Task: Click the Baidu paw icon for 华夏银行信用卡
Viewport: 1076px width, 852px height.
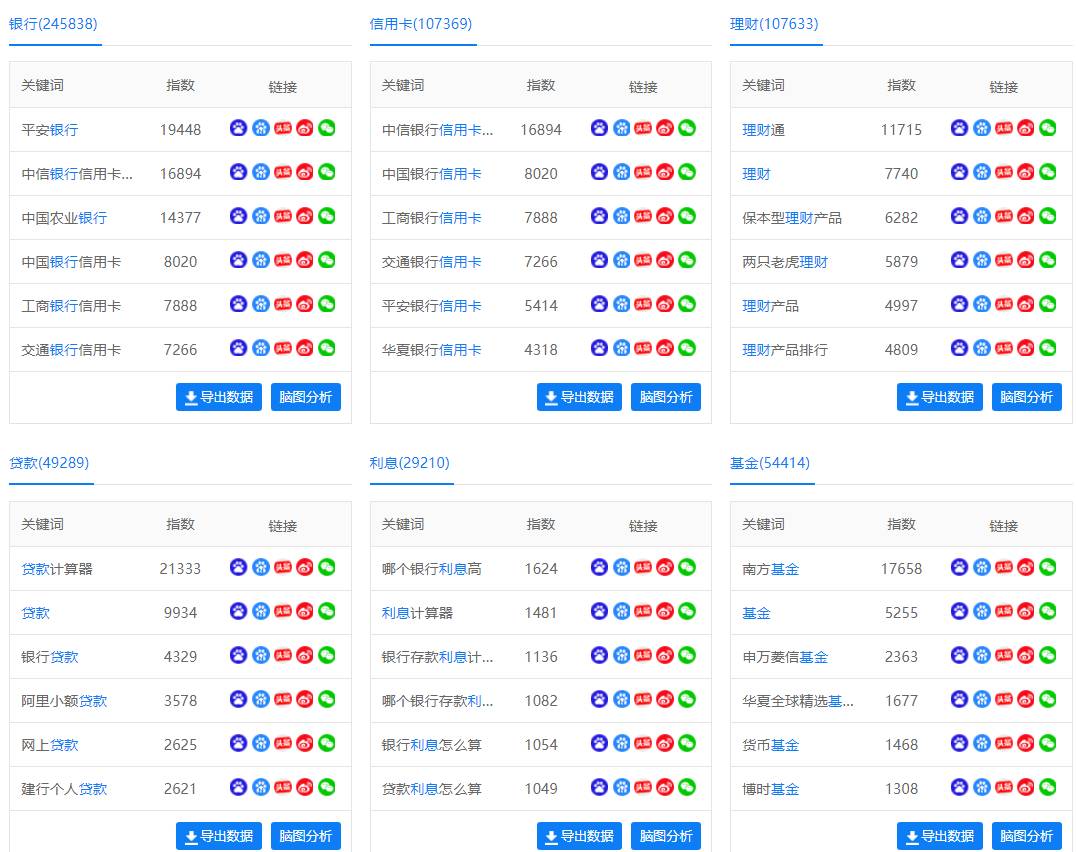Action: tap(599, 348)
